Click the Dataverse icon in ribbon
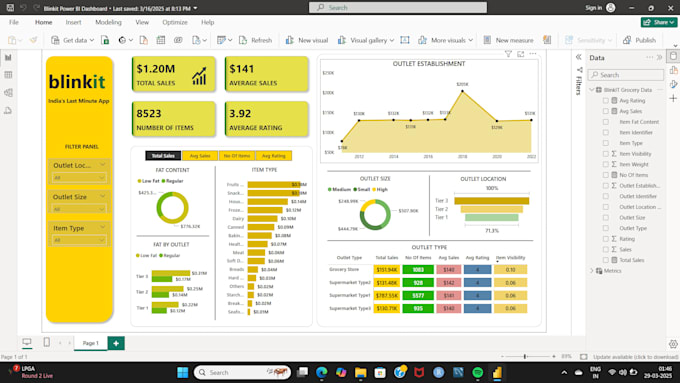Image resolution: width=680 pixels, height=383 pixels. (178, 40)
